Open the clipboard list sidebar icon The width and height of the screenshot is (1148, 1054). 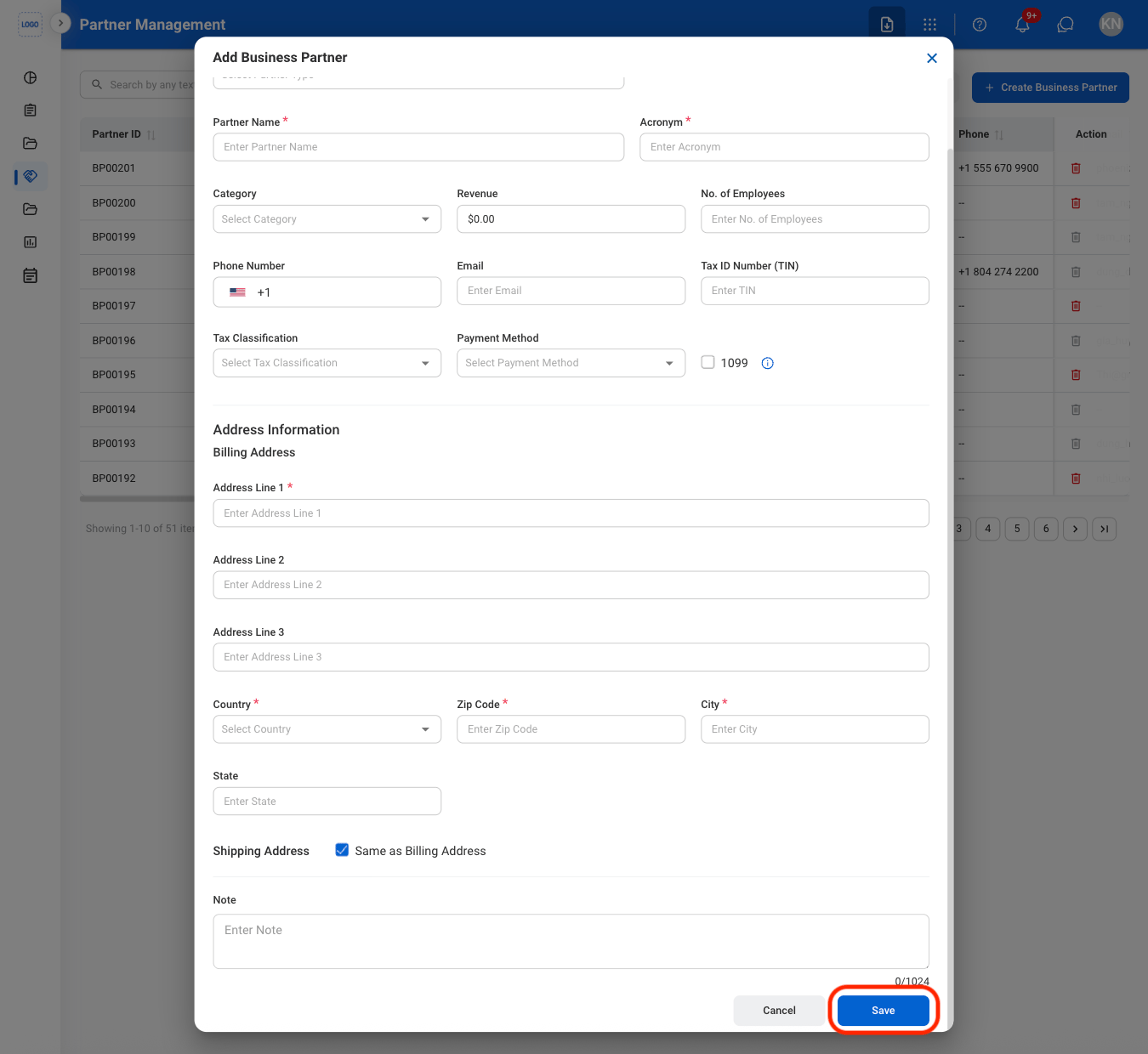[x=31, y=110]
